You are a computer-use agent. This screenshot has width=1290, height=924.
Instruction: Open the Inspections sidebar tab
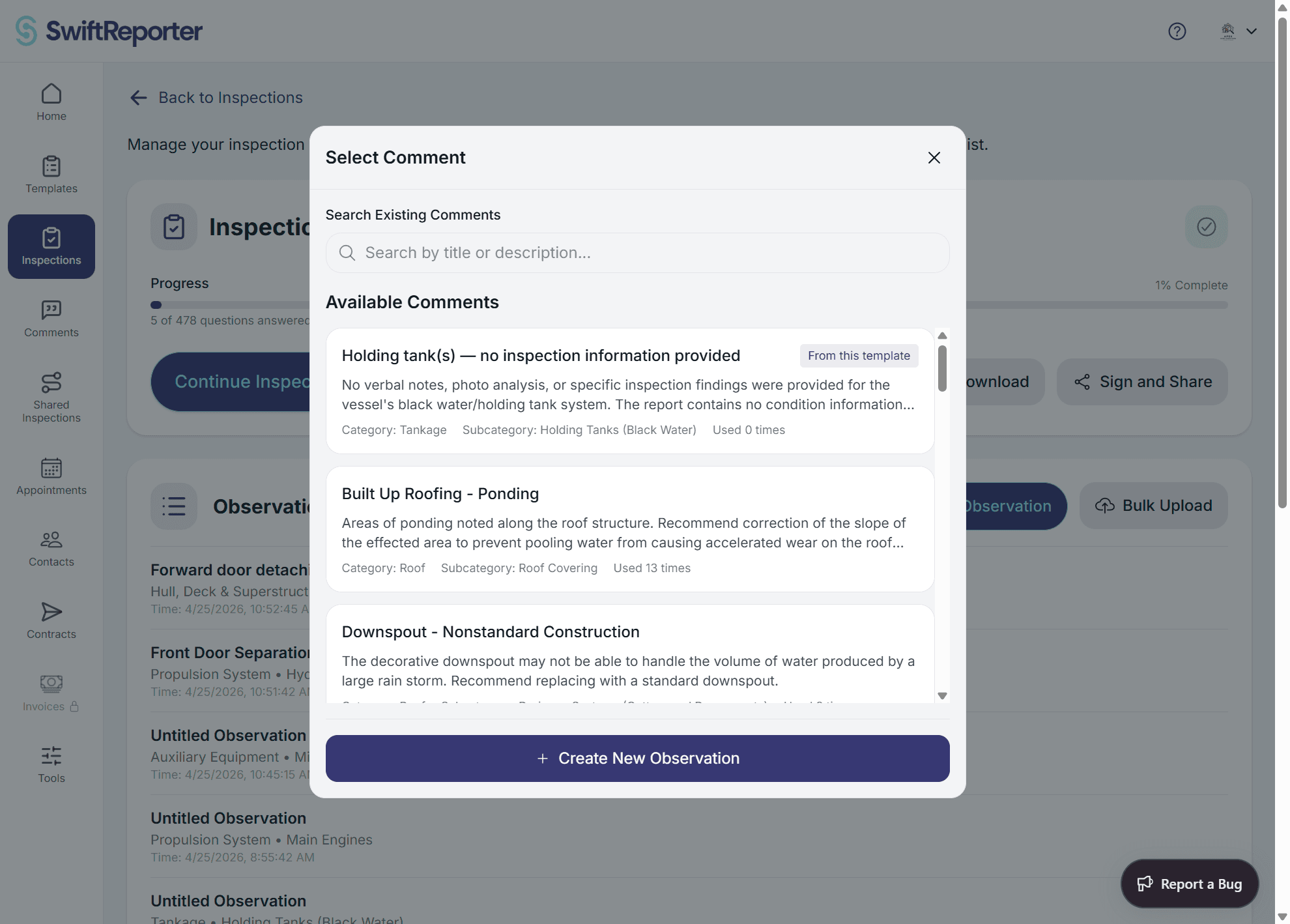tap(51, 246)
